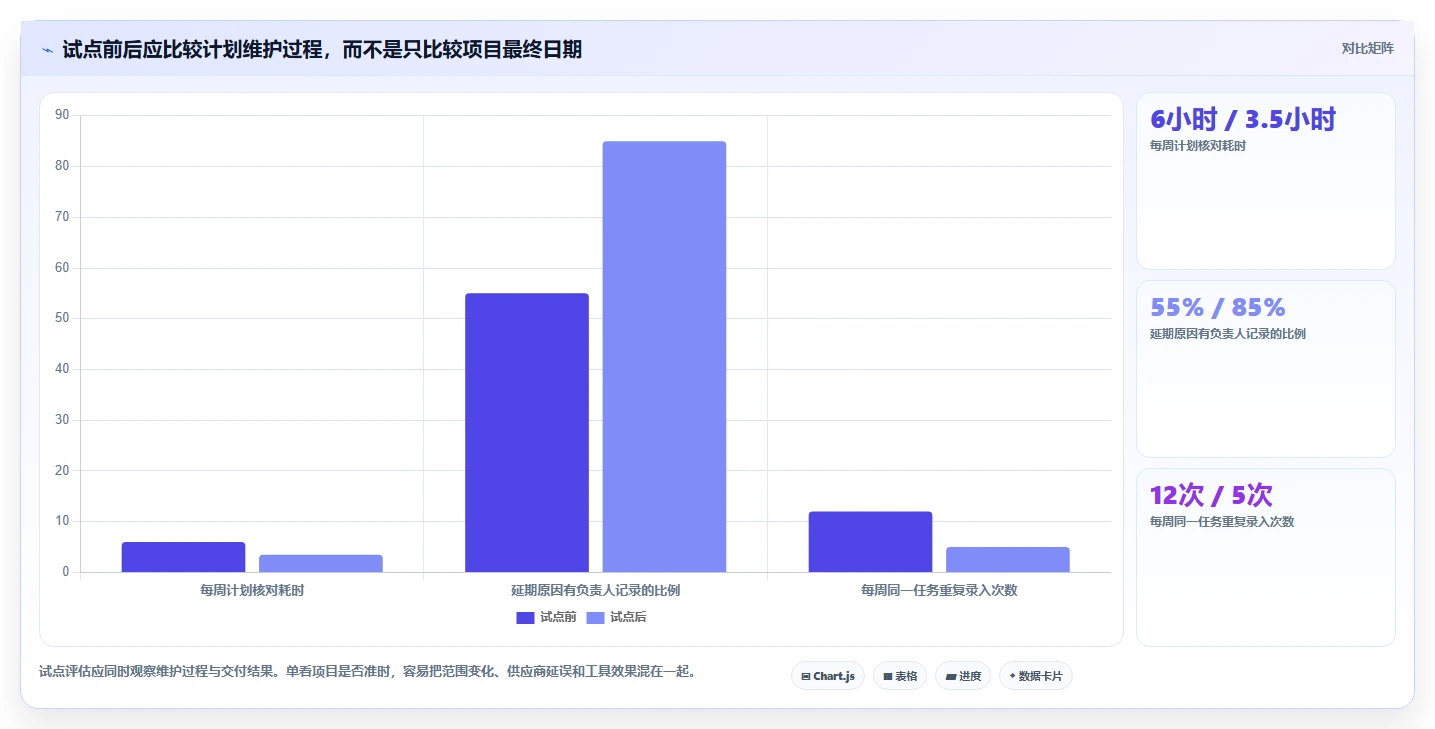Click the footer note starting 试点评估应同时观察
Image resolution: width=1435 pixels, height=729 pixels.
pyautogui.click(x=367, y=672)
